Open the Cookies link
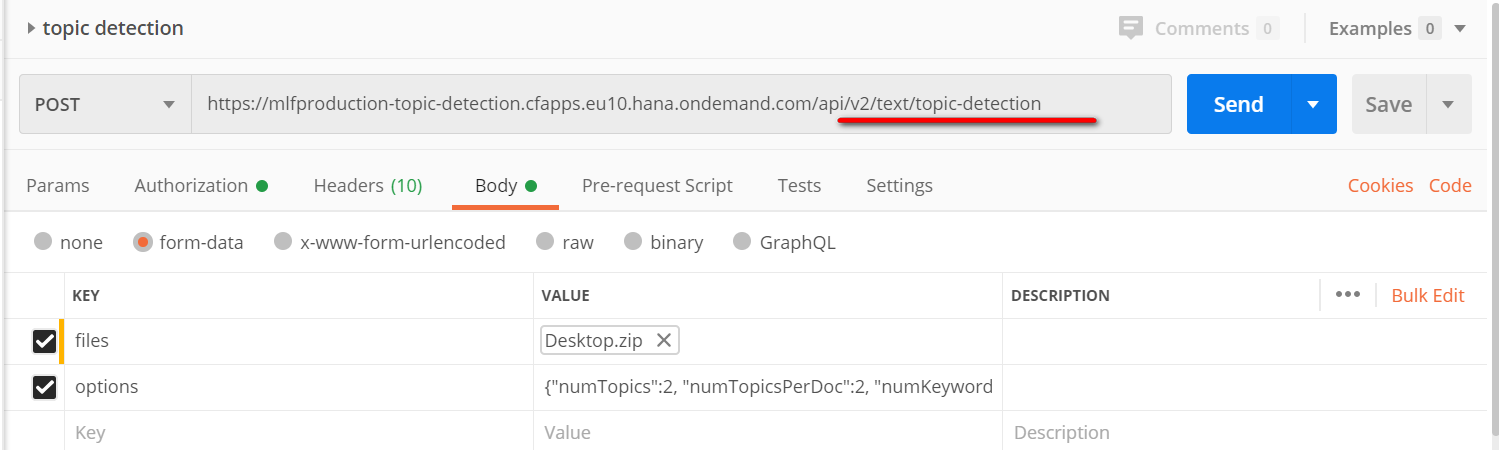The height and width of the screenshot is (450, 1499). (x=1380, y=185)
